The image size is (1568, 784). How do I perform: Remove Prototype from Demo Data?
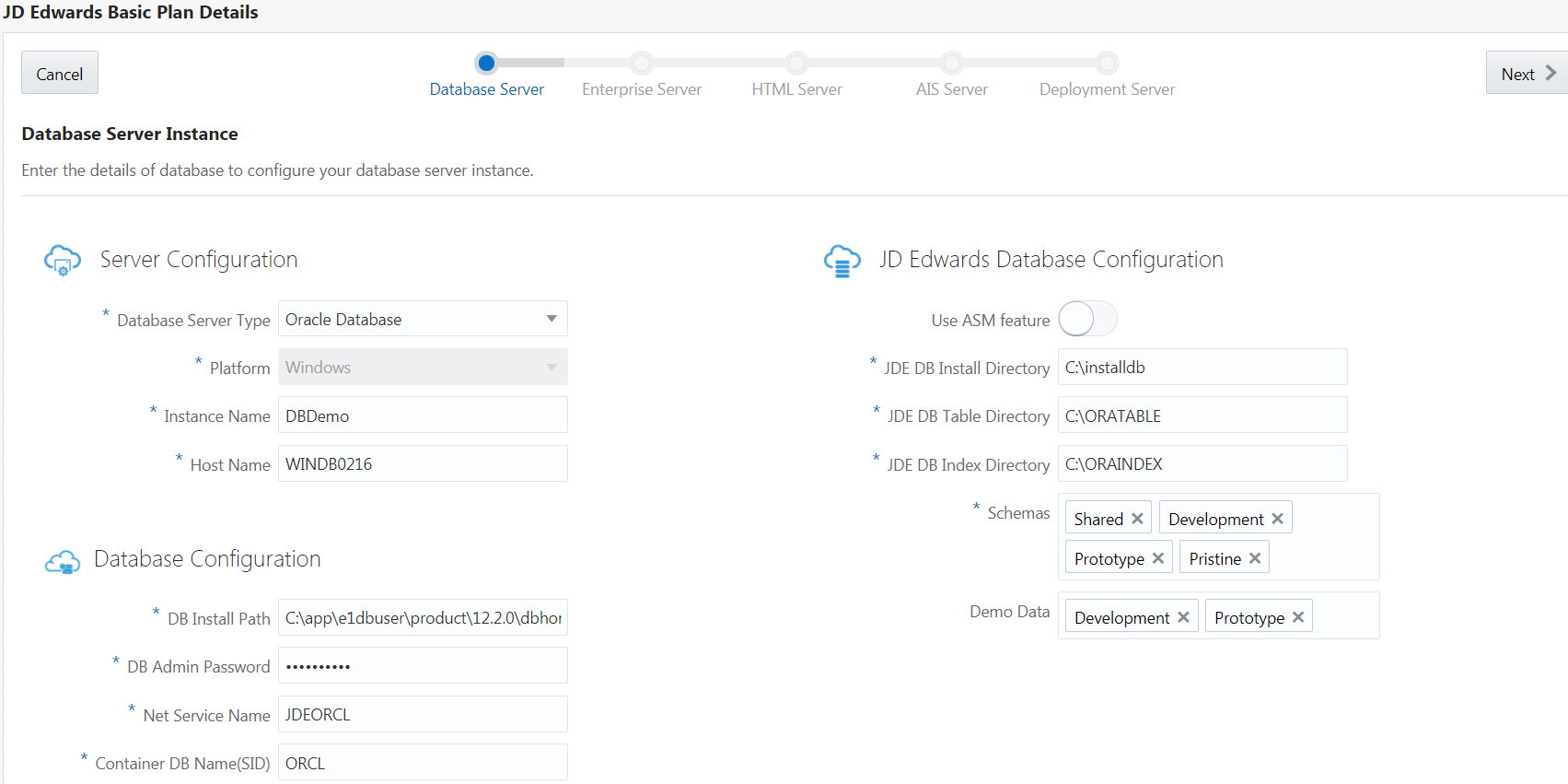[x=1298, y=617]
